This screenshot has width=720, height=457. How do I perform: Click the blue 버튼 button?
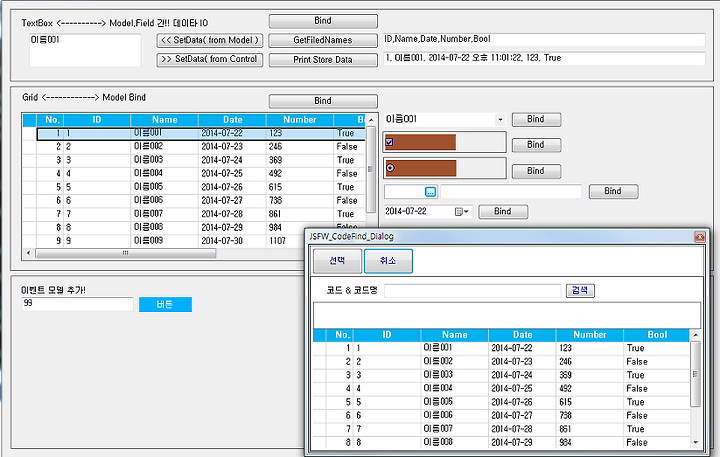pyautogui.click(x=165, y=305)
